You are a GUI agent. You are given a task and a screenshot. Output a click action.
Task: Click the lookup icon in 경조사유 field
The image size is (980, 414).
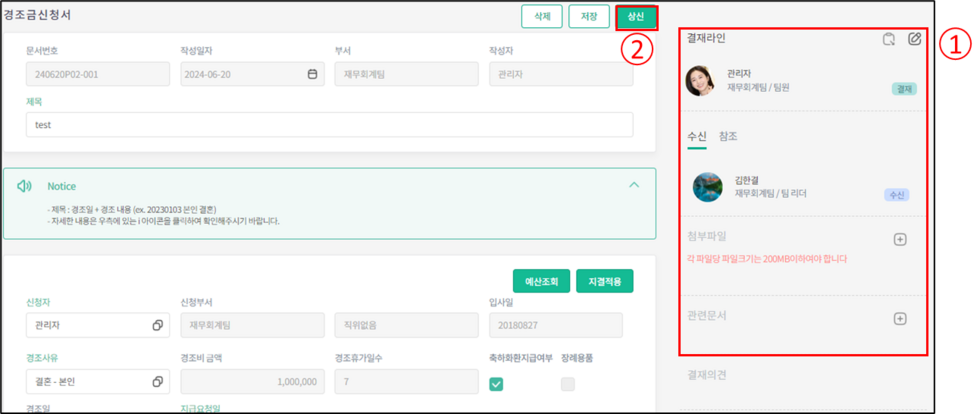point(157,382)
